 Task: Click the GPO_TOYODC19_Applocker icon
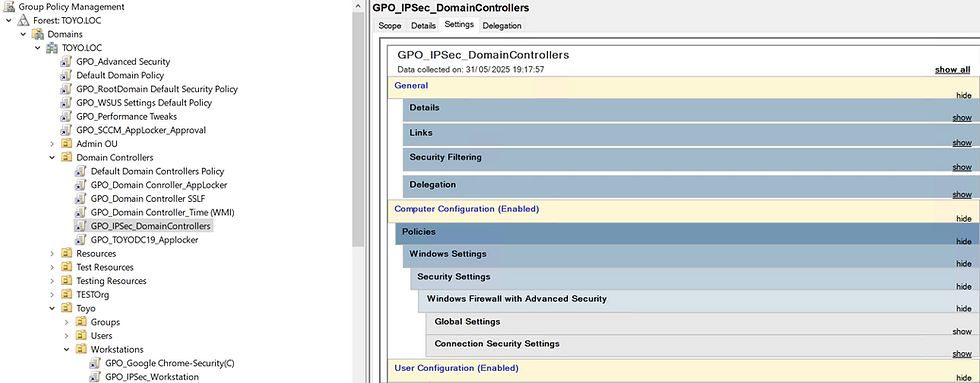point(81,240)
